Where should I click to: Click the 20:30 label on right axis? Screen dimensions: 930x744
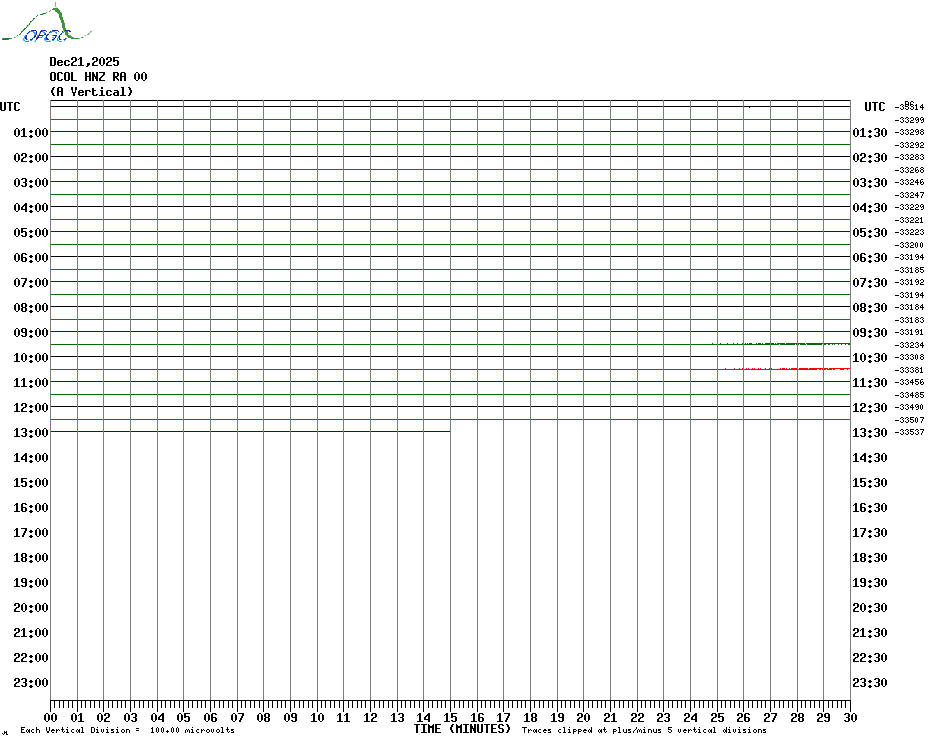pyautogui.click(x=869, y=608)
